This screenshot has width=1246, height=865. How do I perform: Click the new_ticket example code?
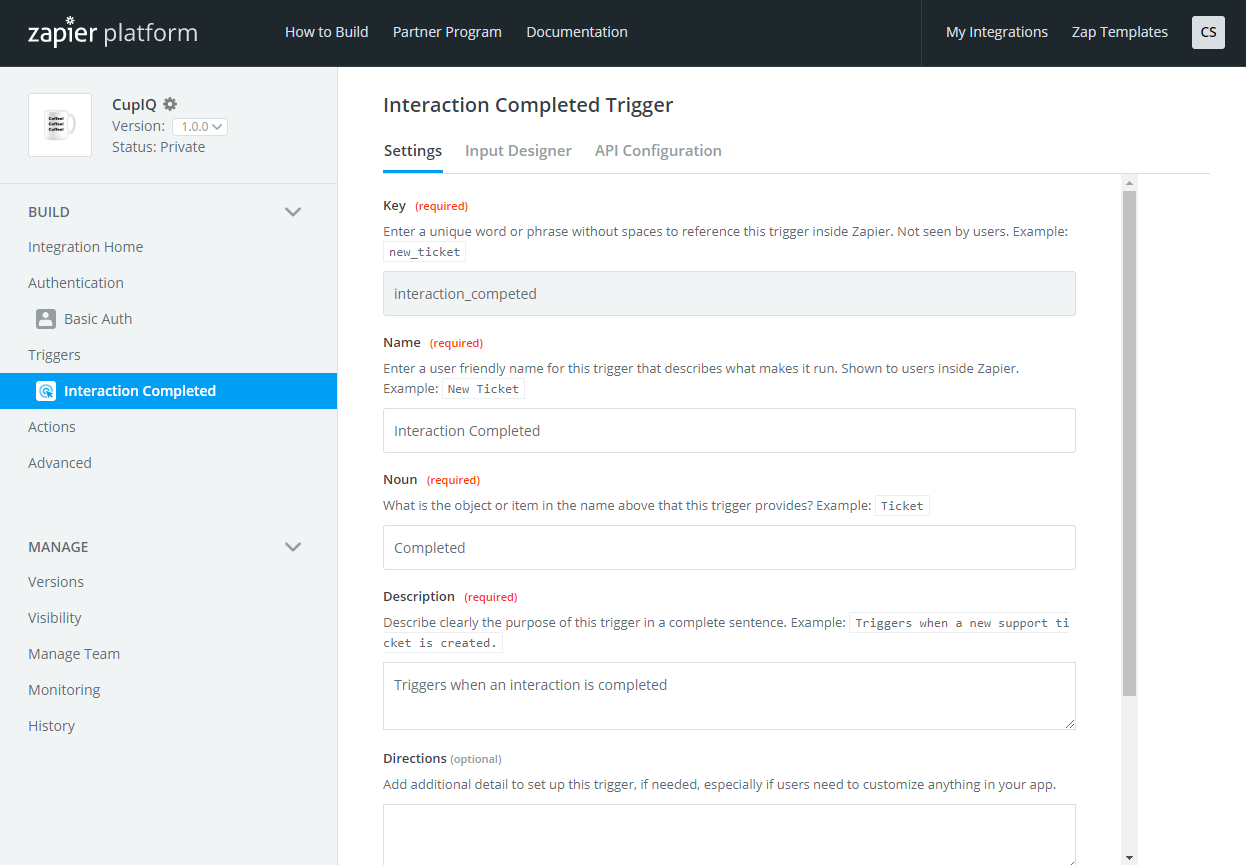(425, 252)
